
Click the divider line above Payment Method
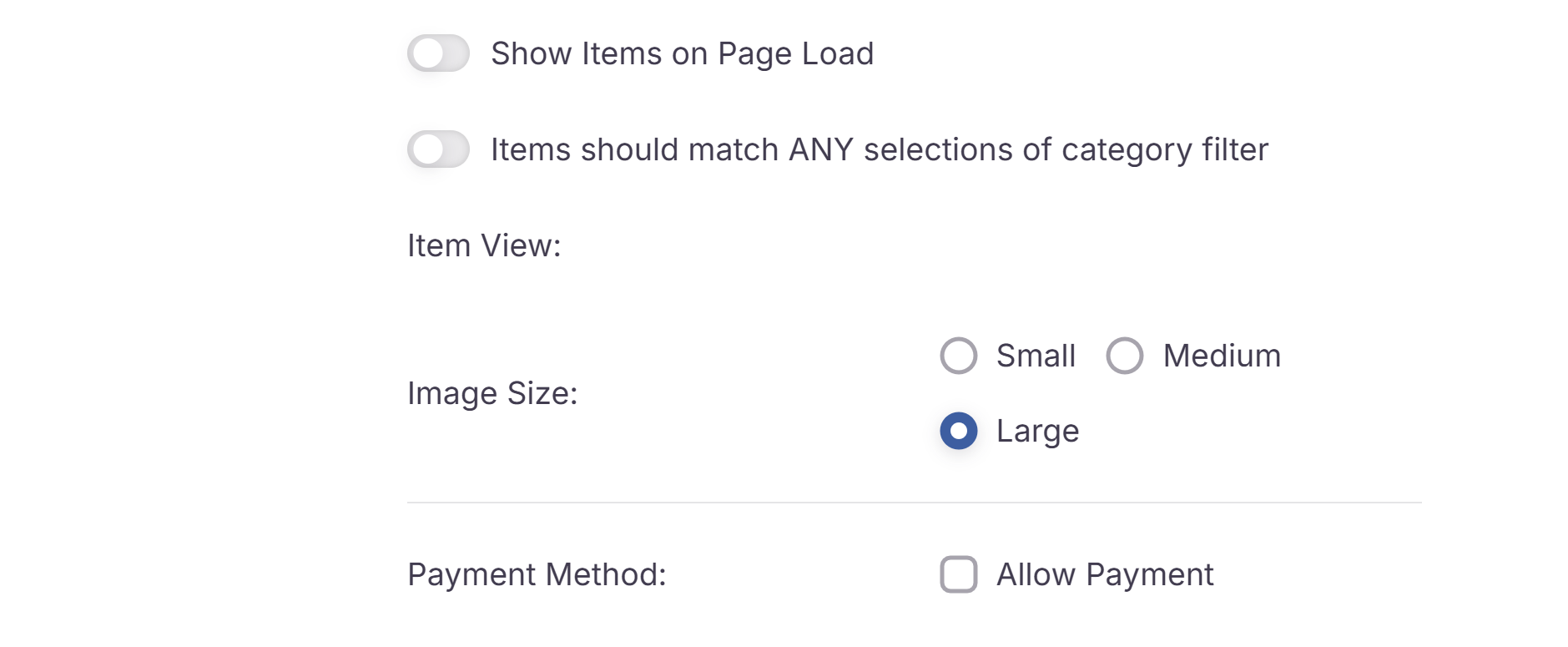pyautogui.click(x=914, y=503)
